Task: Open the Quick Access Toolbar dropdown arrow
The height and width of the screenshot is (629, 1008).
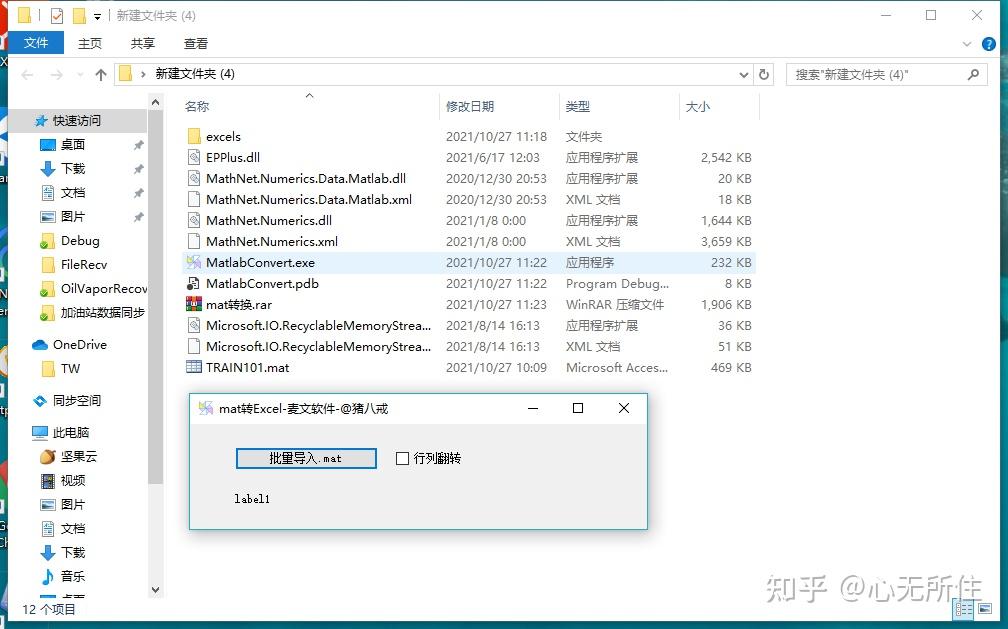Action: click(97, 15)
